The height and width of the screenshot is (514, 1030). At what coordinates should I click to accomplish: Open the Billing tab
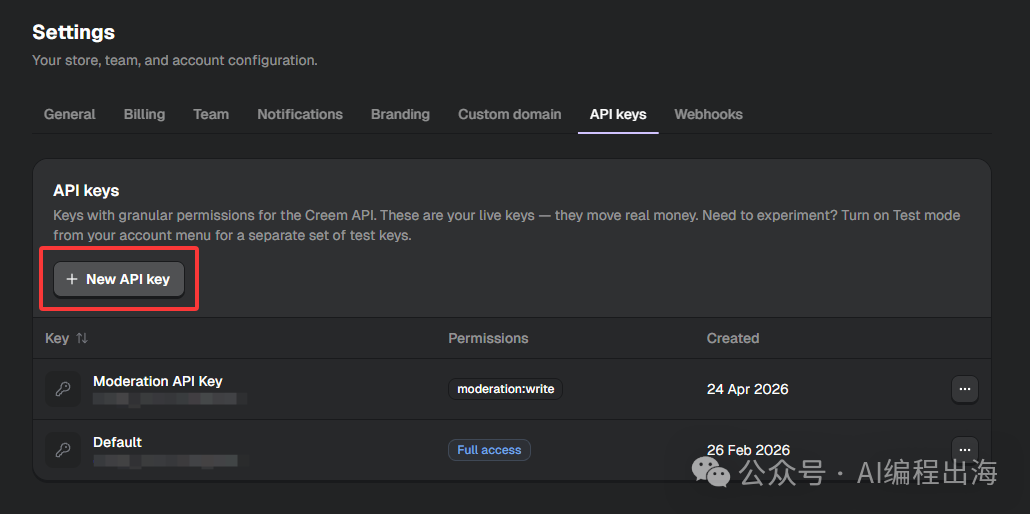coord(145,114)
